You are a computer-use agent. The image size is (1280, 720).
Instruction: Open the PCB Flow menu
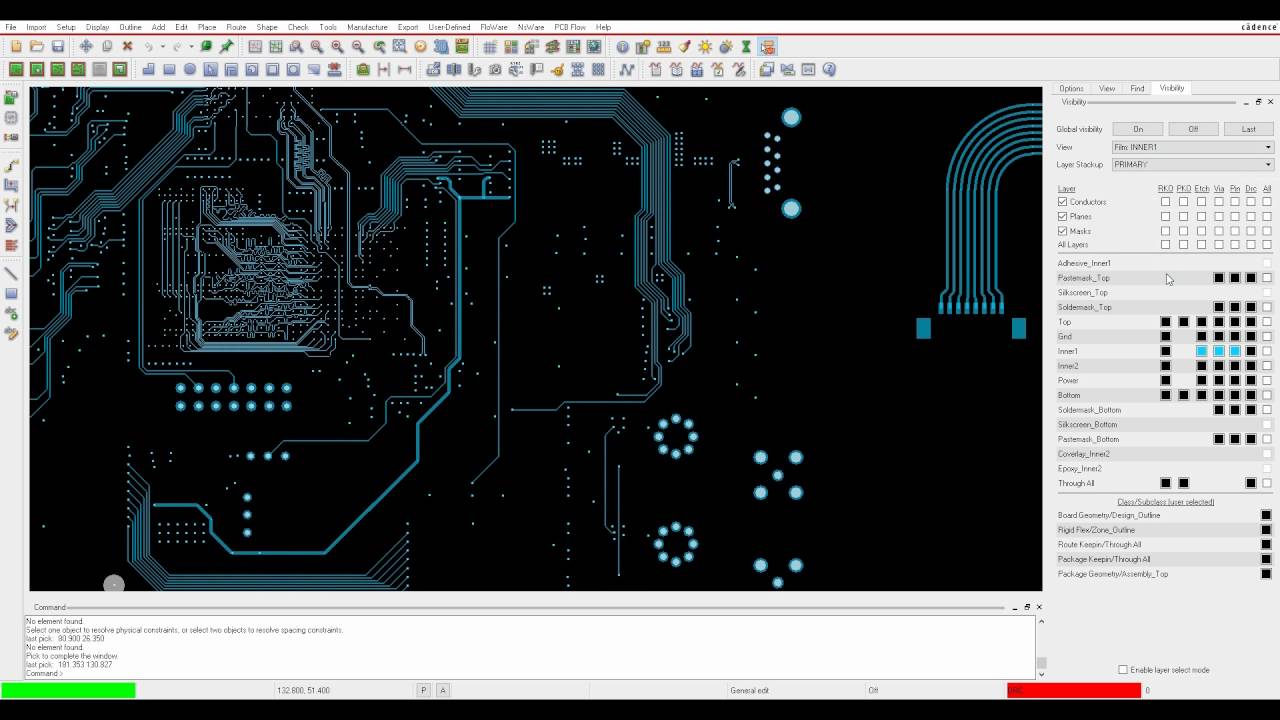click(x=570, y=27)
